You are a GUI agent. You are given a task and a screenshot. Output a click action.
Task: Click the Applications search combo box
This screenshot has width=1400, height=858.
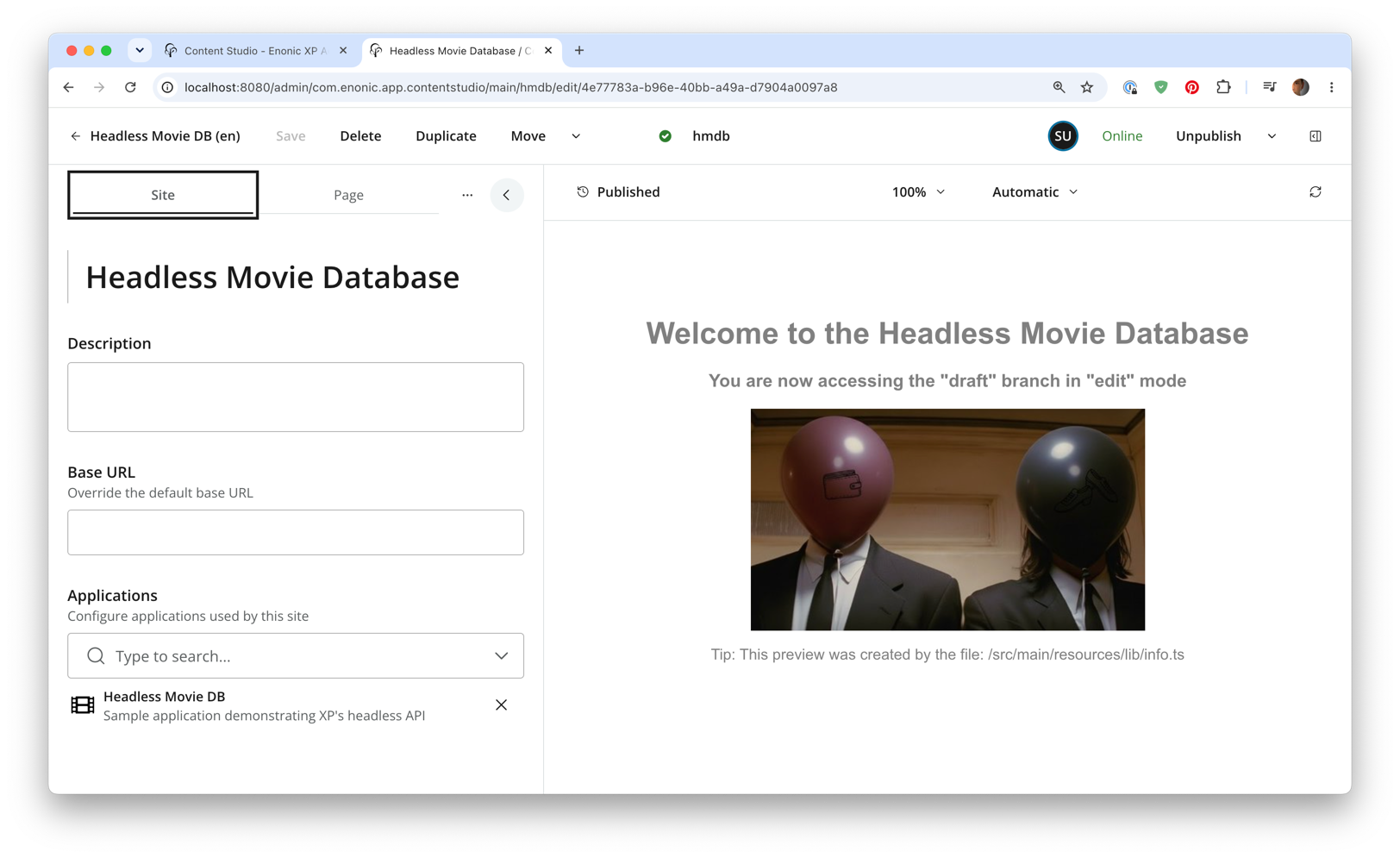point(296,656)
